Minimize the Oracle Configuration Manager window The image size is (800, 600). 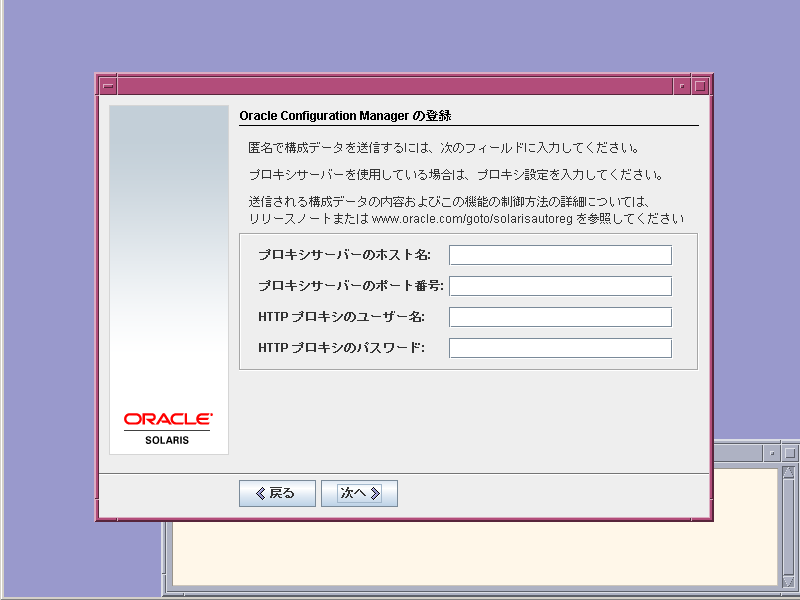[682, 86]
